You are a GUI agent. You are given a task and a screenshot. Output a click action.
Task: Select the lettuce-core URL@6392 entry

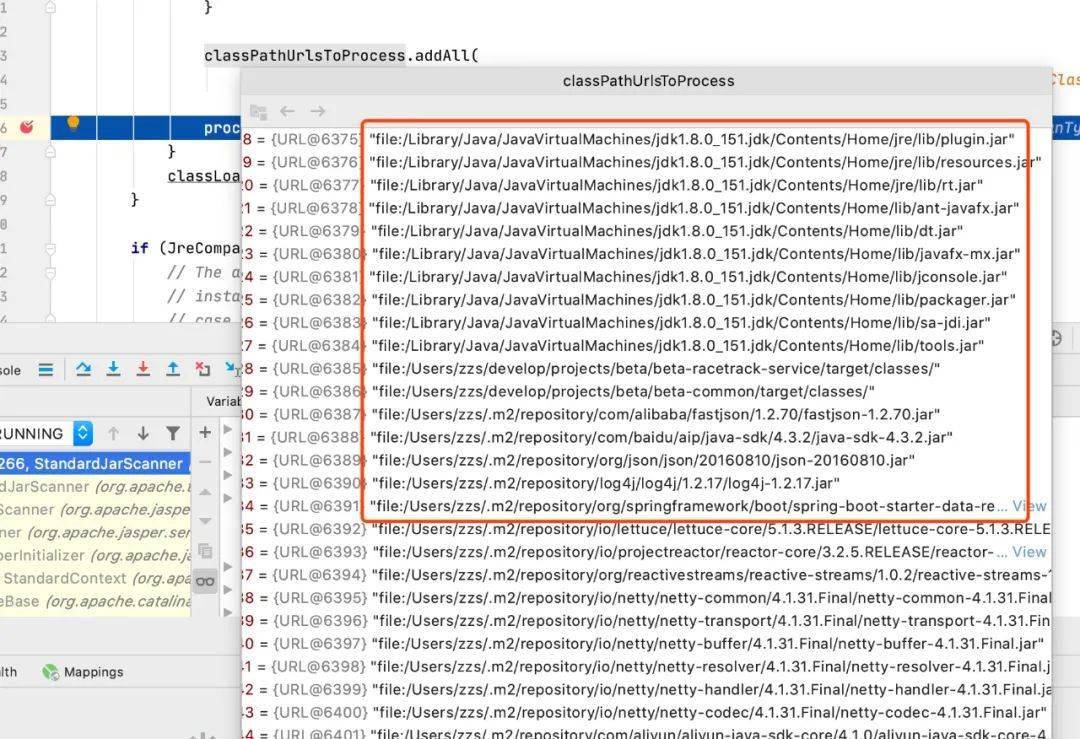[x=646, y=529]
